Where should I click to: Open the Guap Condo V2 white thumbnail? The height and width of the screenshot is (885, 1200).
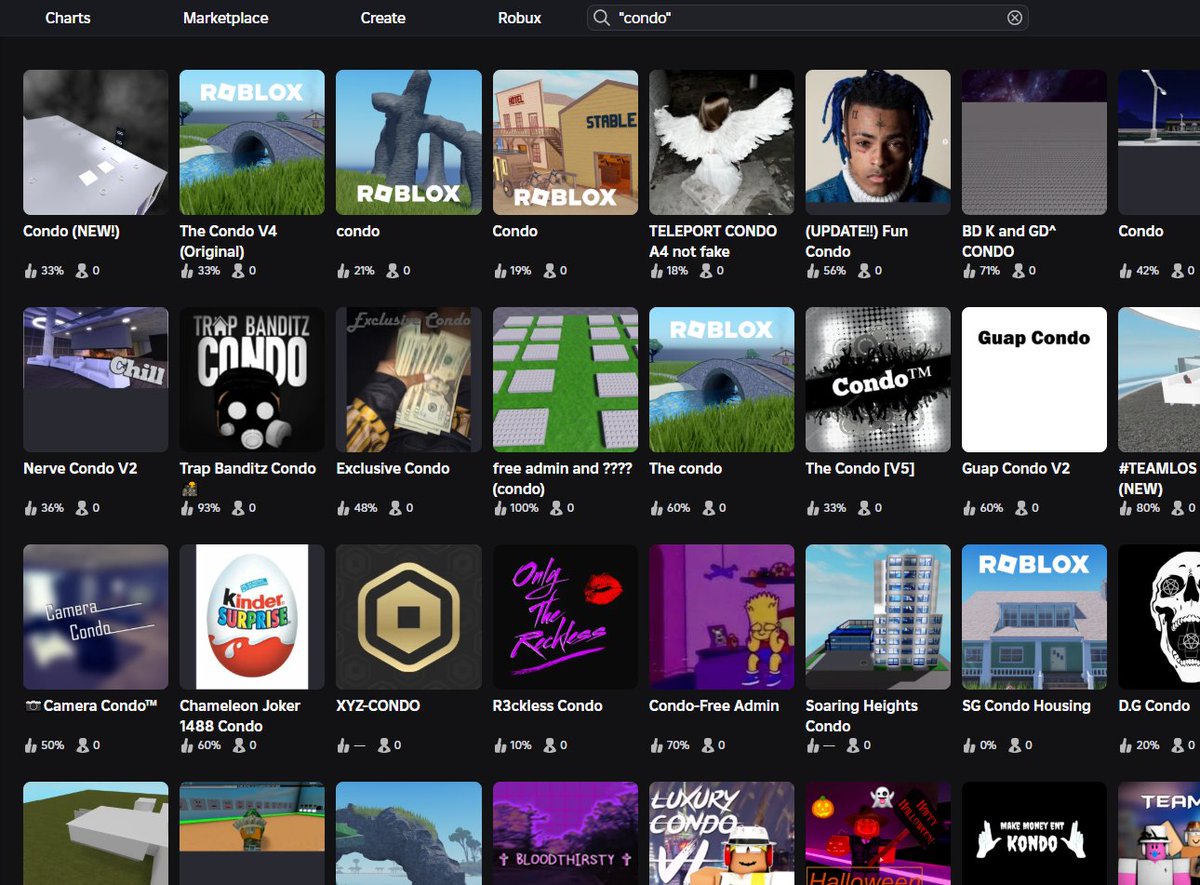coord(1035,379)
